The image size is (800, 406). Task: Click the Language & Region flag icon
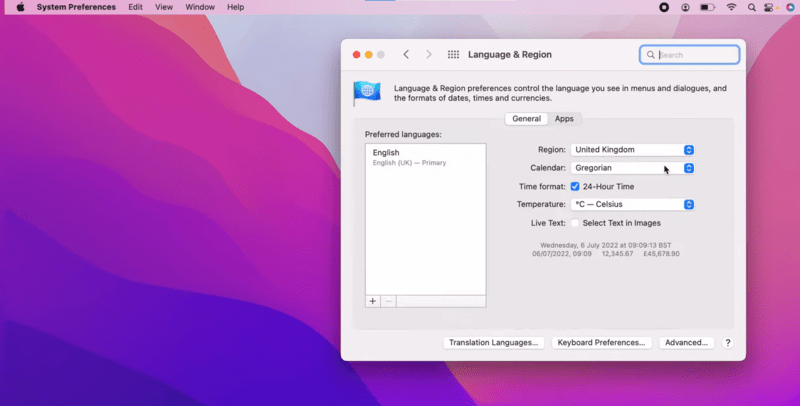tap(367, 93)
